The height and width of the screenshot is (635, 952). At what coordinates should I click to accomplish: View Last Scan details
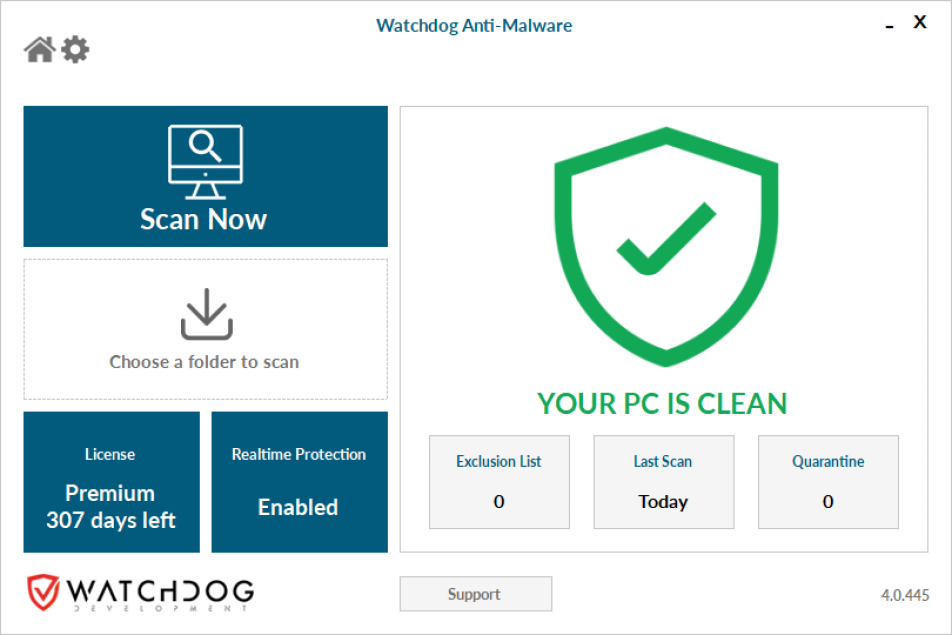click(x=664, y=482)
